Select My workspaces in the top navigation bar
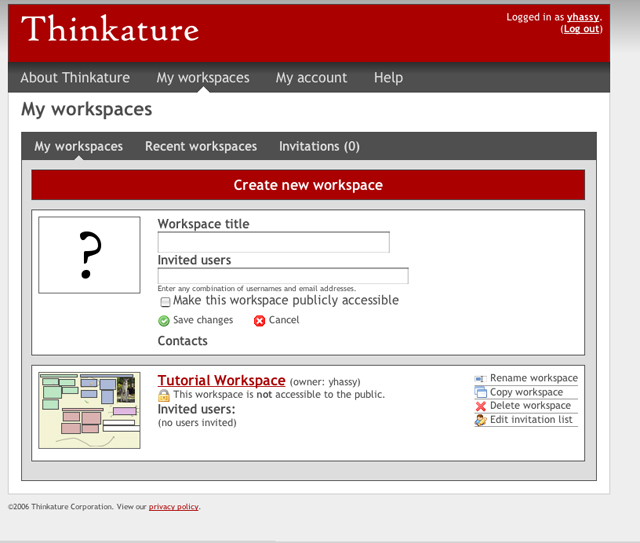Viewport: 640px width, 543px height. tap(203, 78)
